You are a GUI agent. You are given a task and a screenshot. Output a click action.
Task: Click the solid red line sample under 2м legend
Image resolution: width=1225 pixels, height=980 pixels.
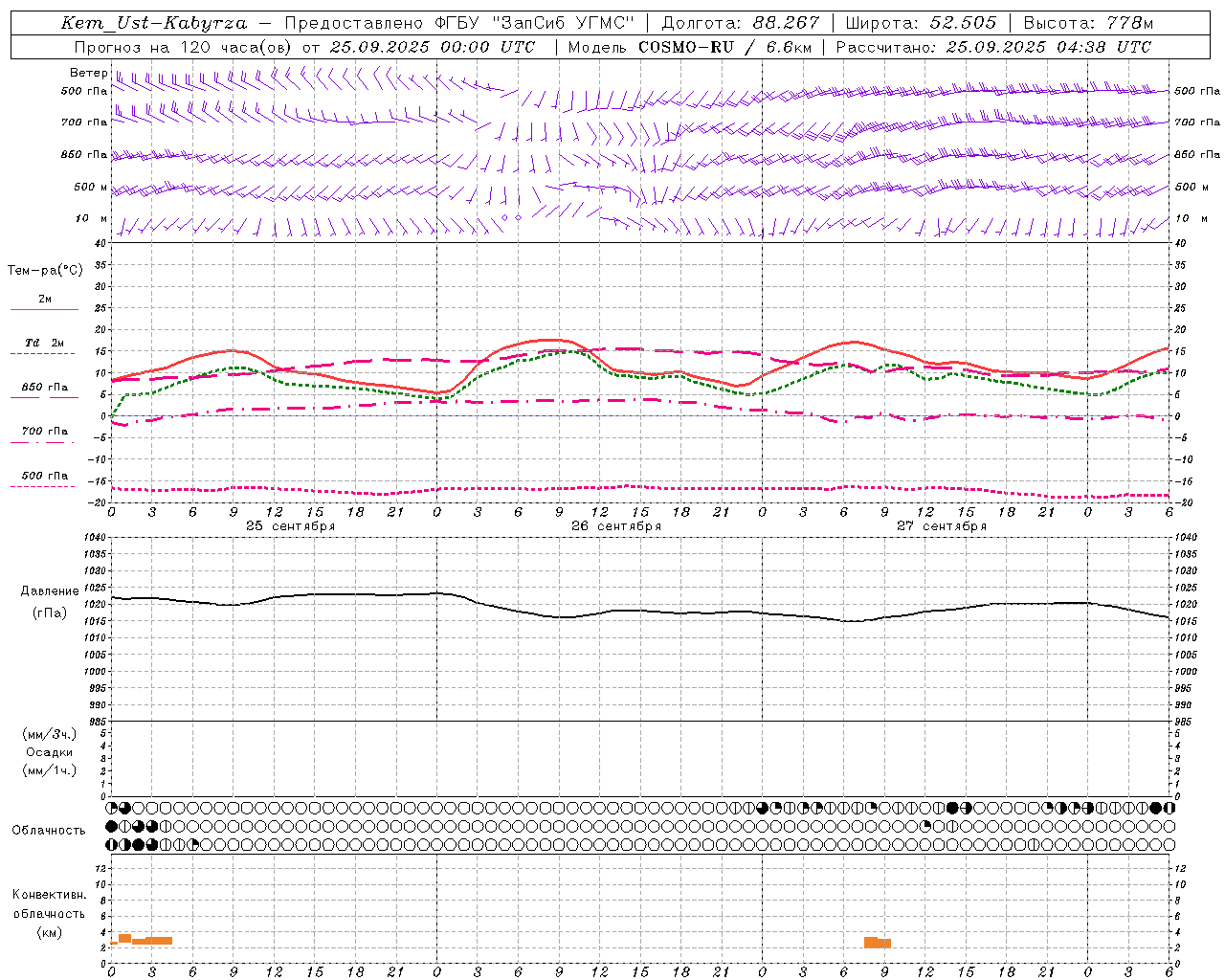(44, 309)
